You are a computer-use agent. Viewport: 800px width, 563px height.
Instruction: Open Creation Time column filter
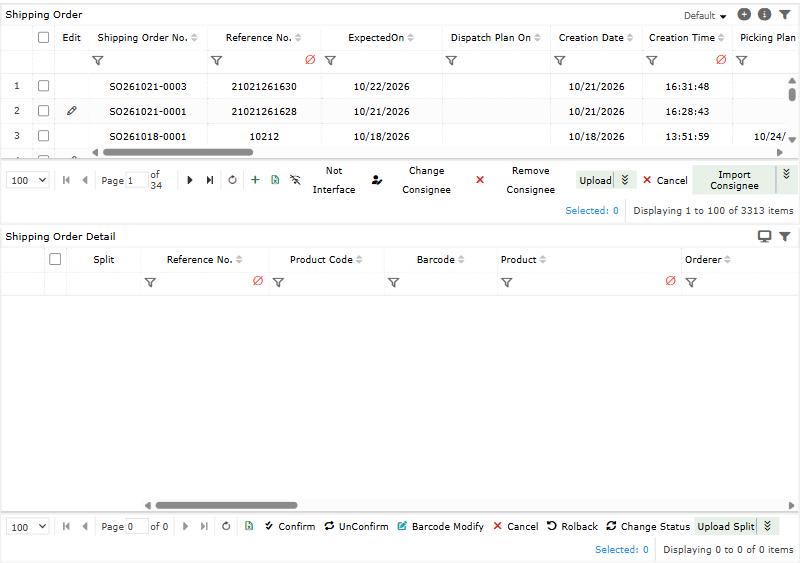pyautogui.click(x=652, y=61)
